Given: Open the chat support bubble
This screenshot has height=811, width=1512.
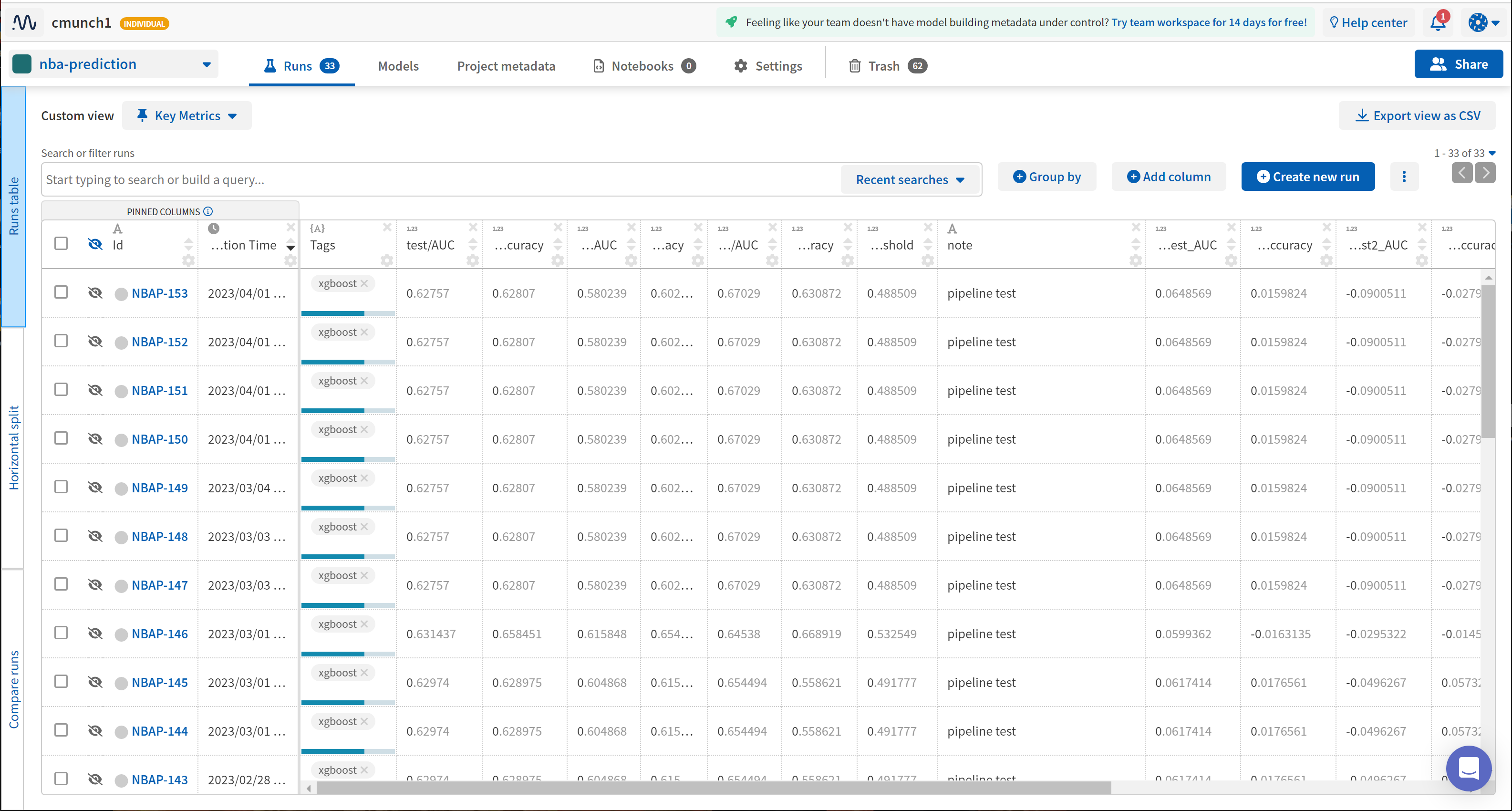Looking at the screenshot, I should [1469, 768].
